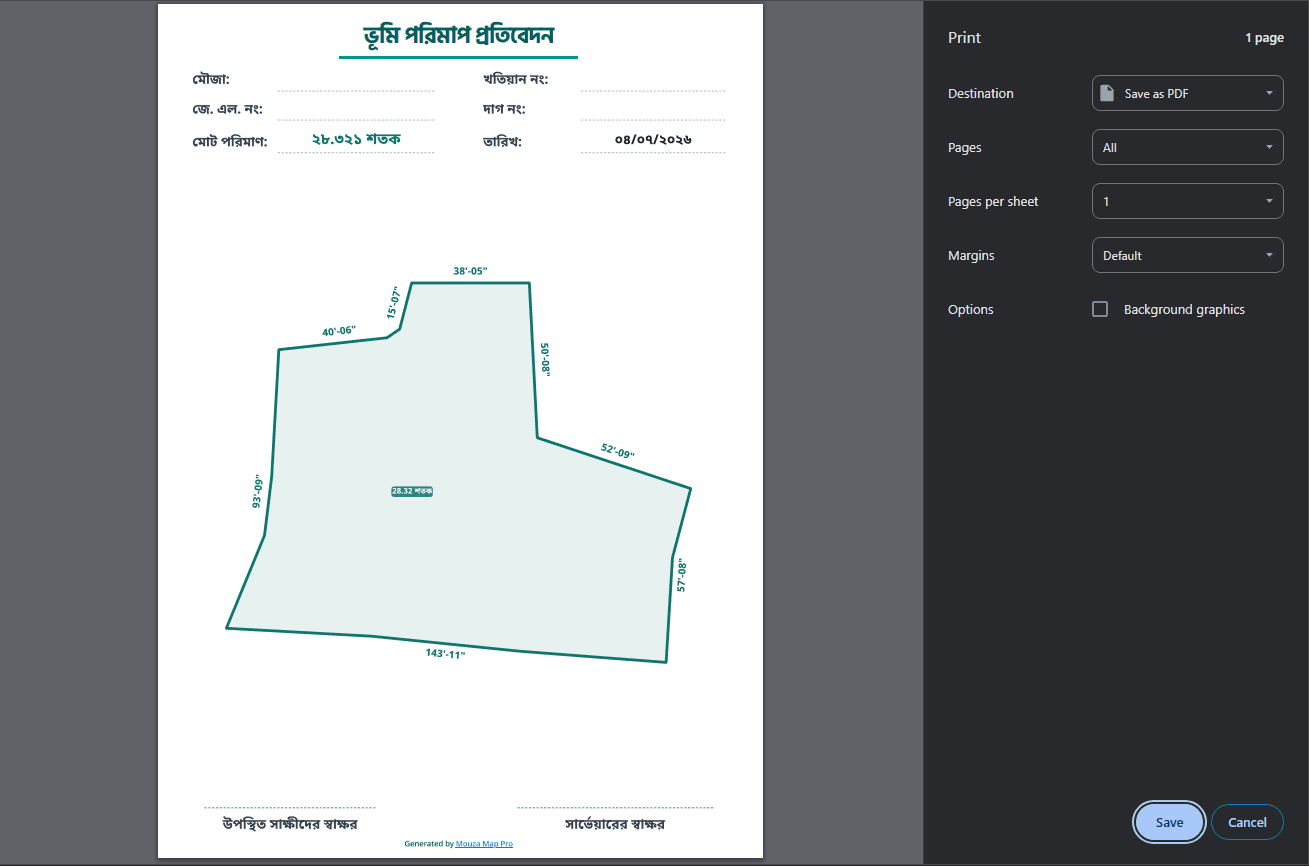Click the 57'-08" right edge measurement
1309x866 pixels.
pos(681,575)
